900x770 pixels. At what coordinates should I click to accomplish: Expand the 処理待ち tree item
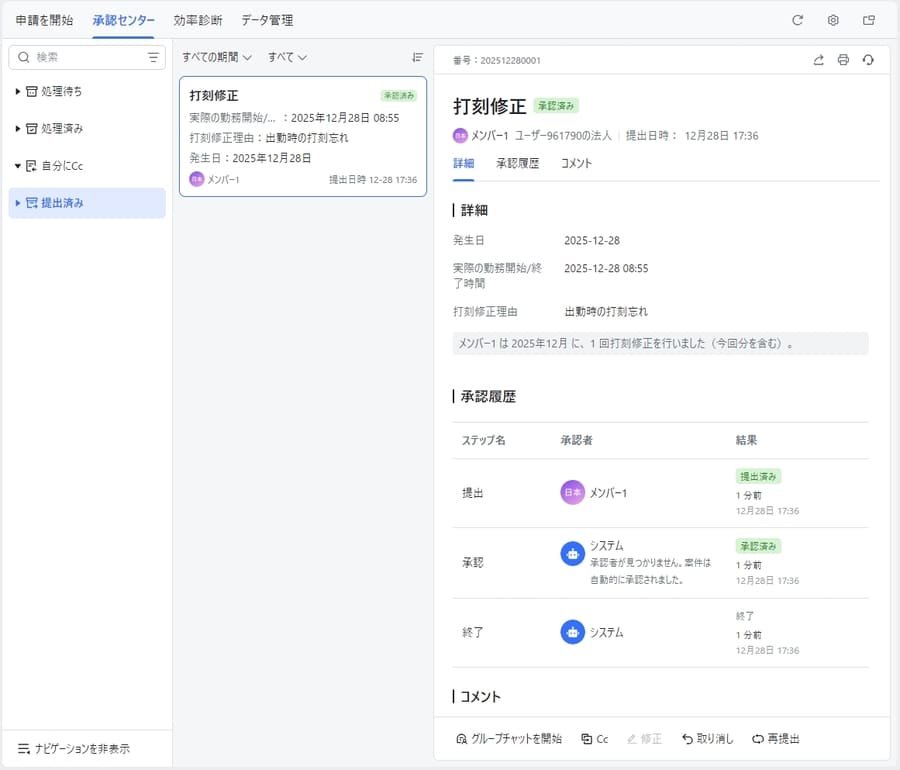pos(18,92)
